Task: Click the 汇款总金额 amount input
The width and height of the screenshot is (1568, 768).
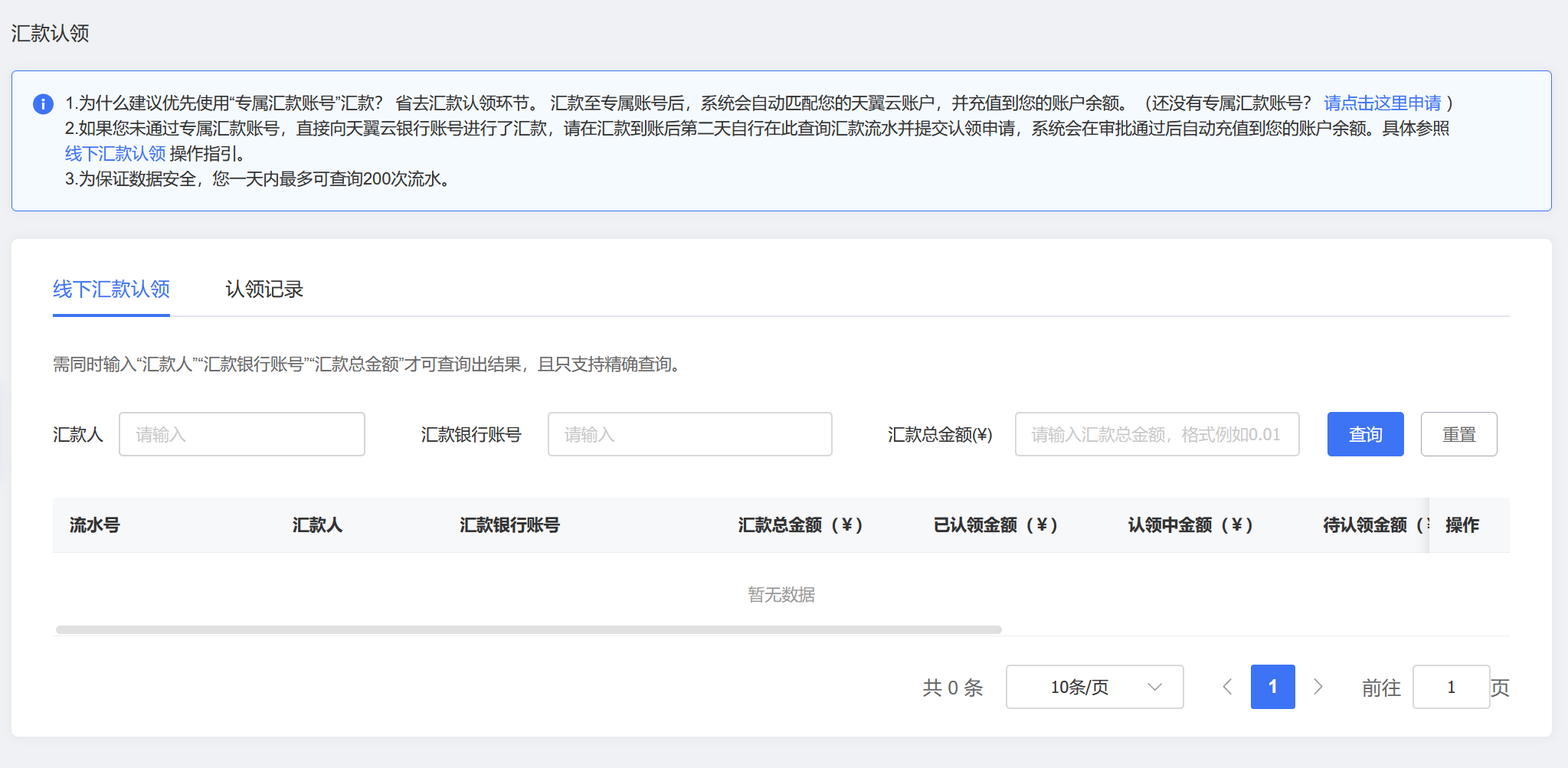Action: pos(1157,434)
